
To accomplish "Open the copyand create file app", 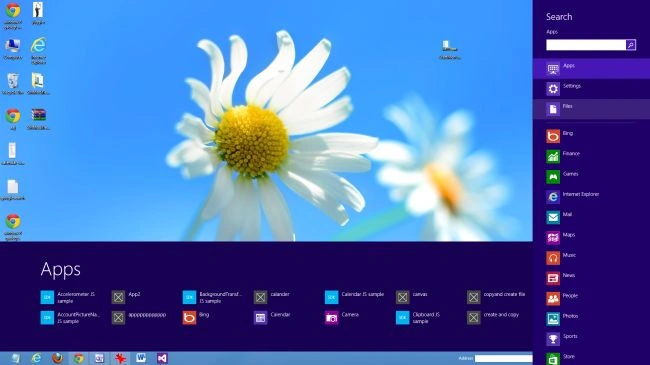I will (x=496, y=297).
